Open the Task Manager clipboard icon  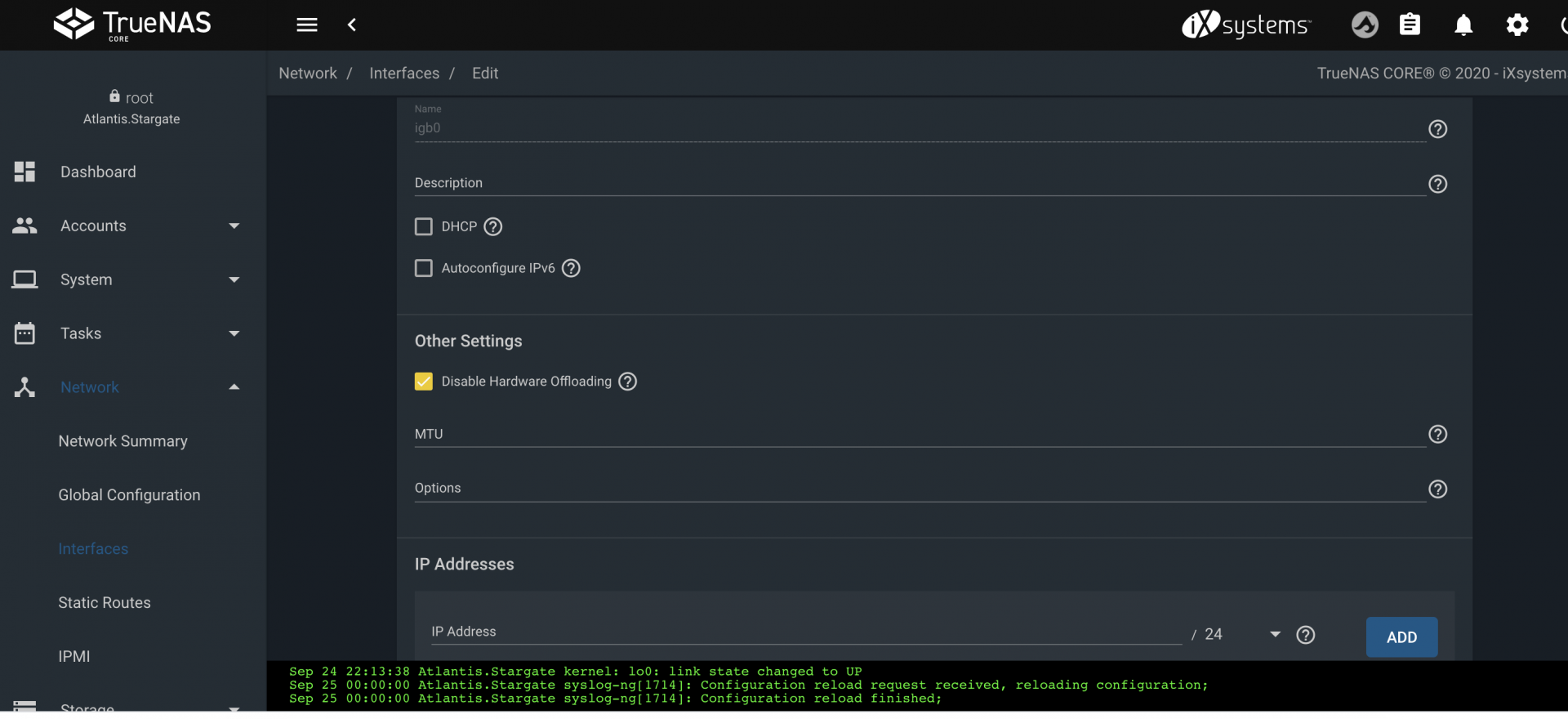click(x=1410, y=25)
